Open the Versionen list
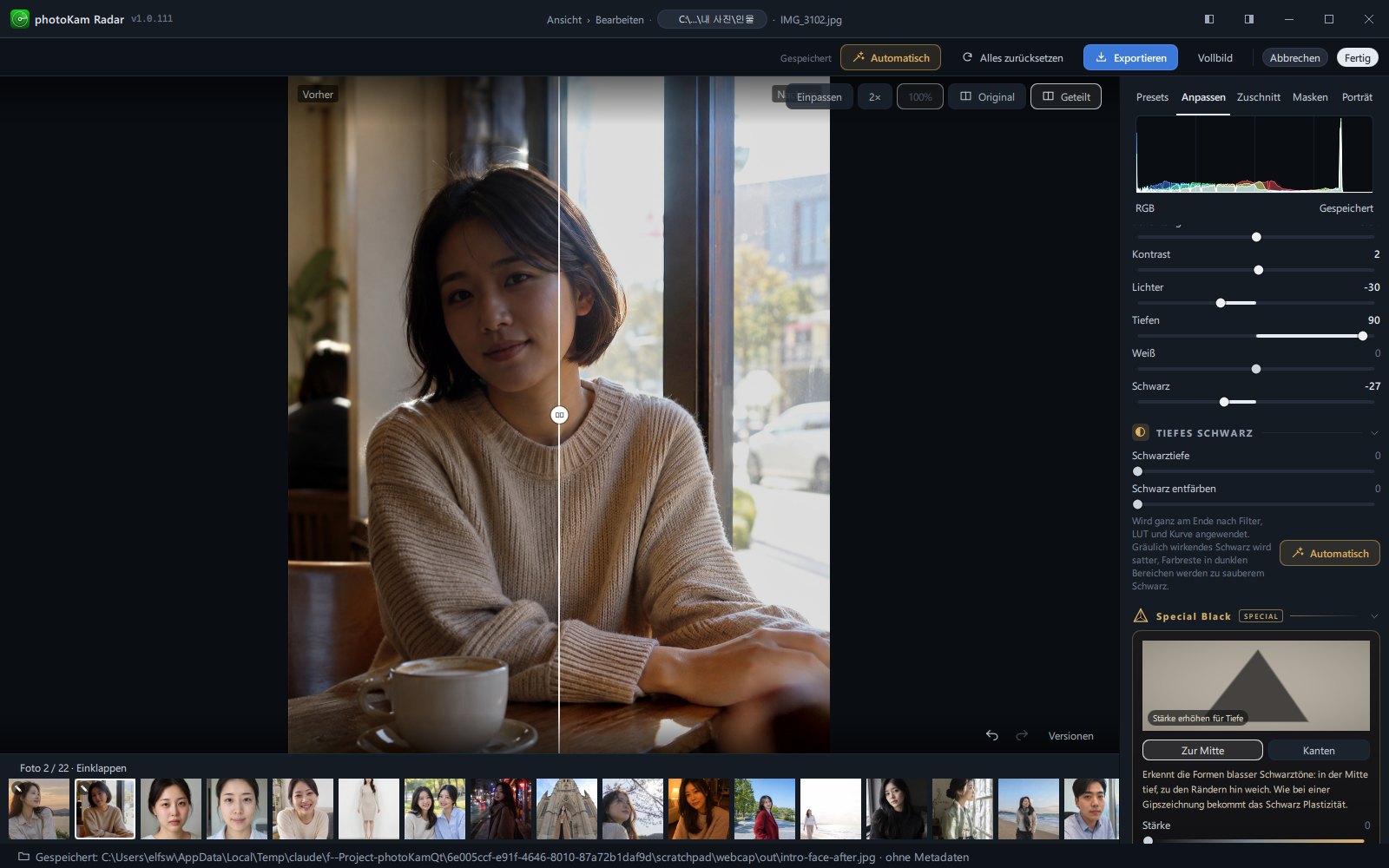 (1070, 736)
